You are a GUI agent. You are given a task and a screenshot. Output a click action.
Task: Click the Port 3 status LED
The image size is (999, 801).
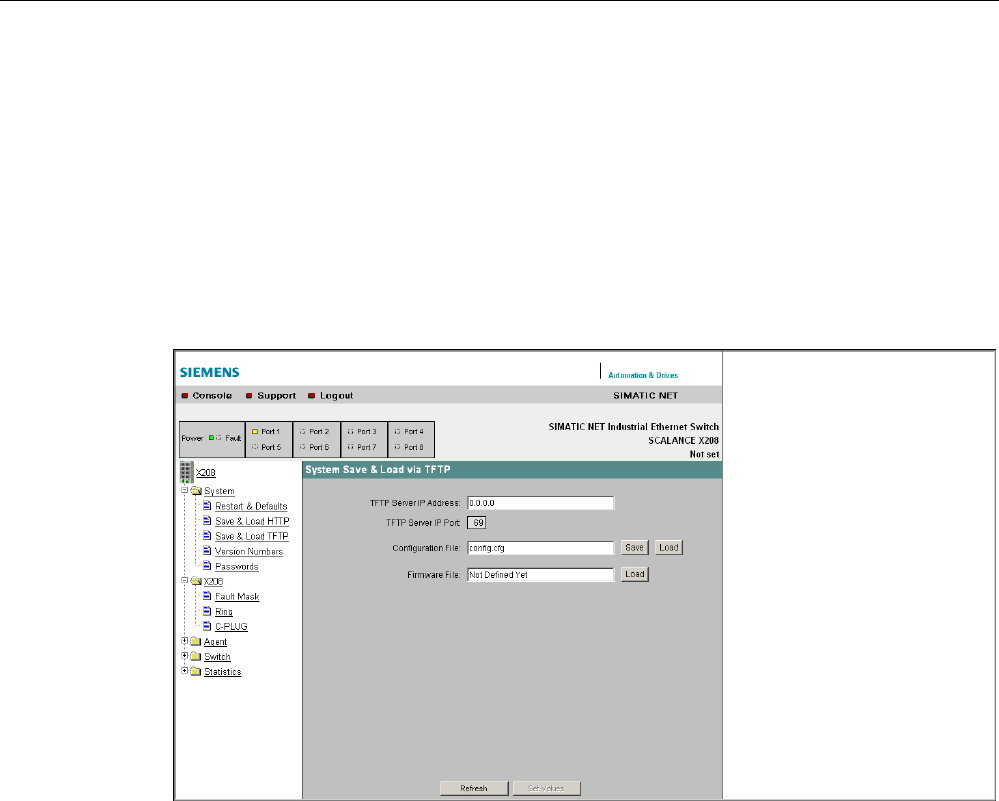click(350, 431)
